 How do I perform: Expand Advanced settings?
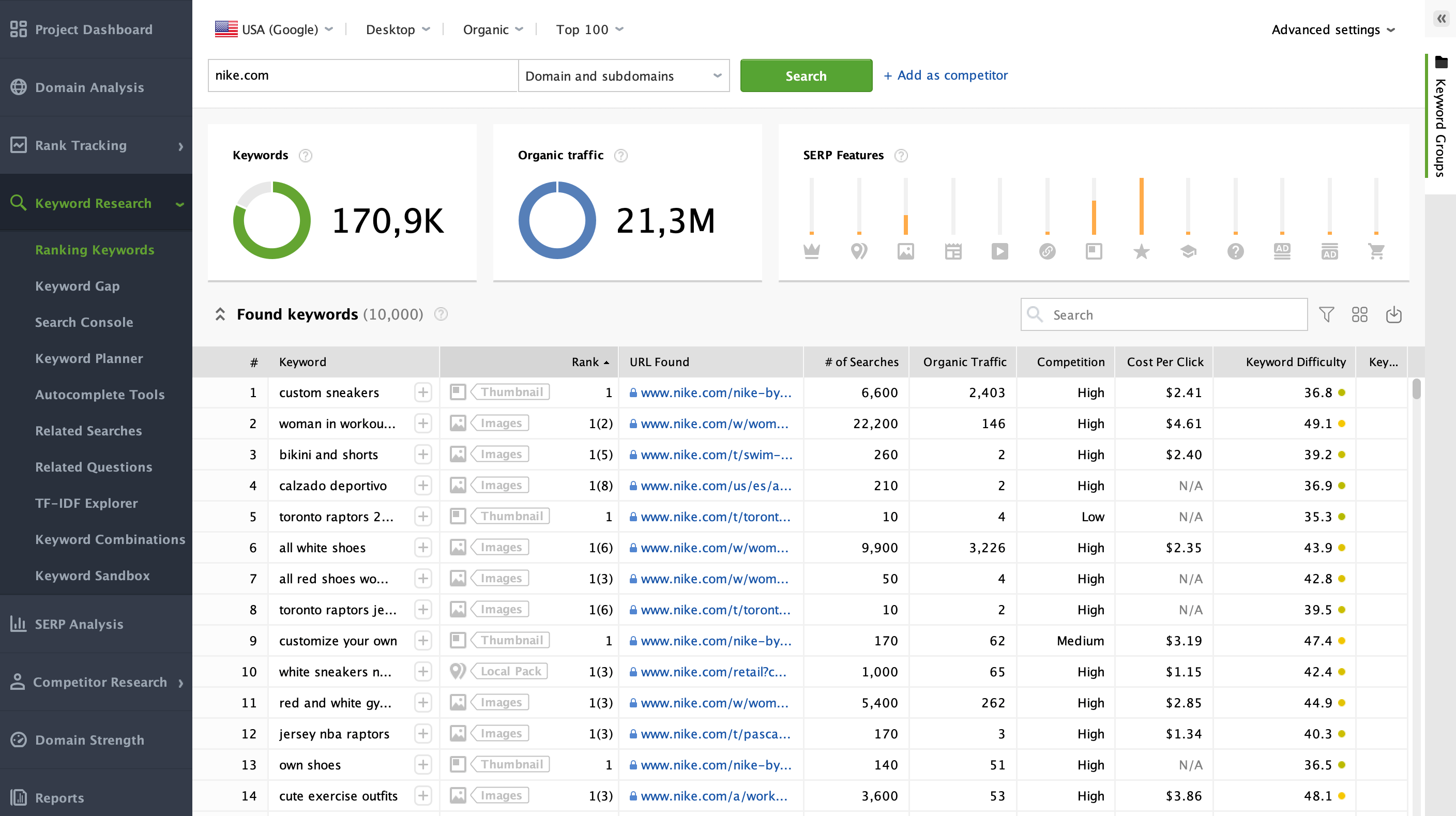pyautogui.click(x=1333, y=29)
